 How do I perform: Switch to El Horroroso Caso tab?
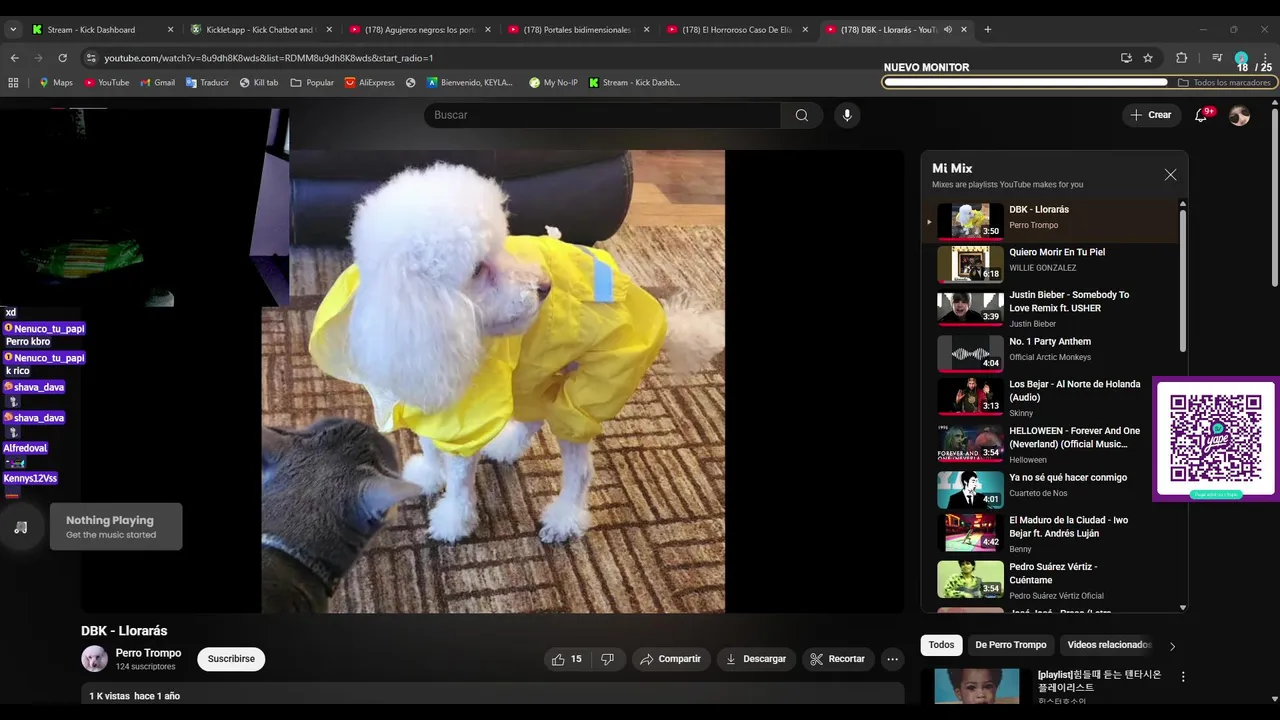coord(738,30)
